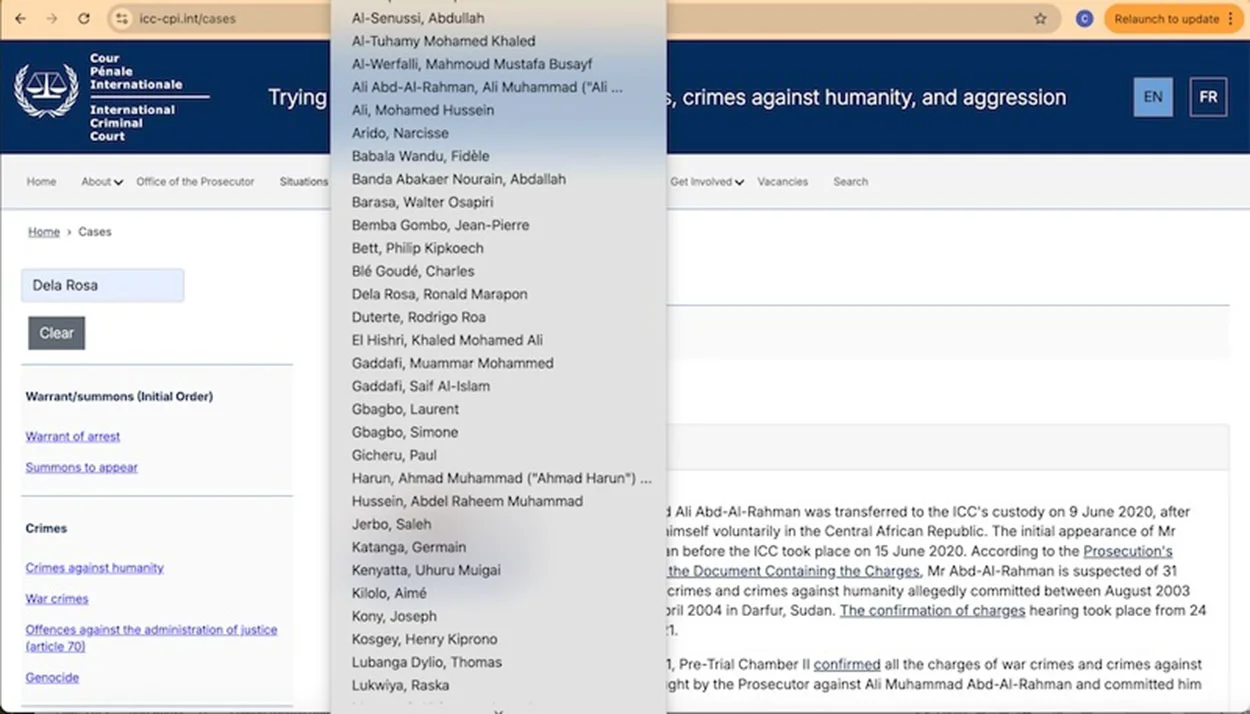Screen dimensions: 1250x714
Task: Filter by Genocide
Action: (52, 677)
